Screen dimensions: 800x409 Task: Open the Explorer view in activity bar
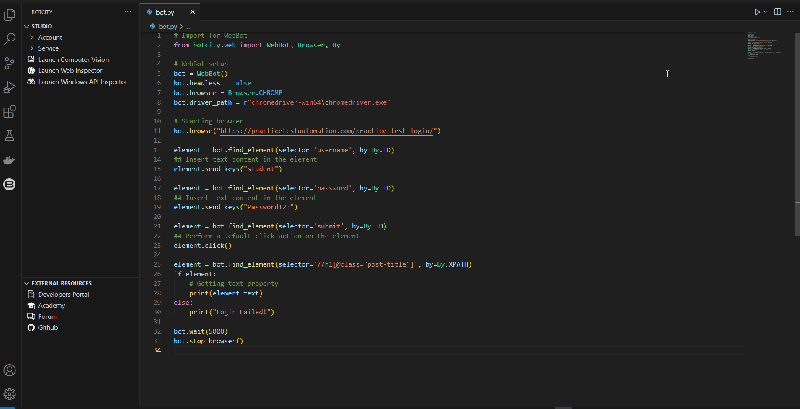coord(10,15)
